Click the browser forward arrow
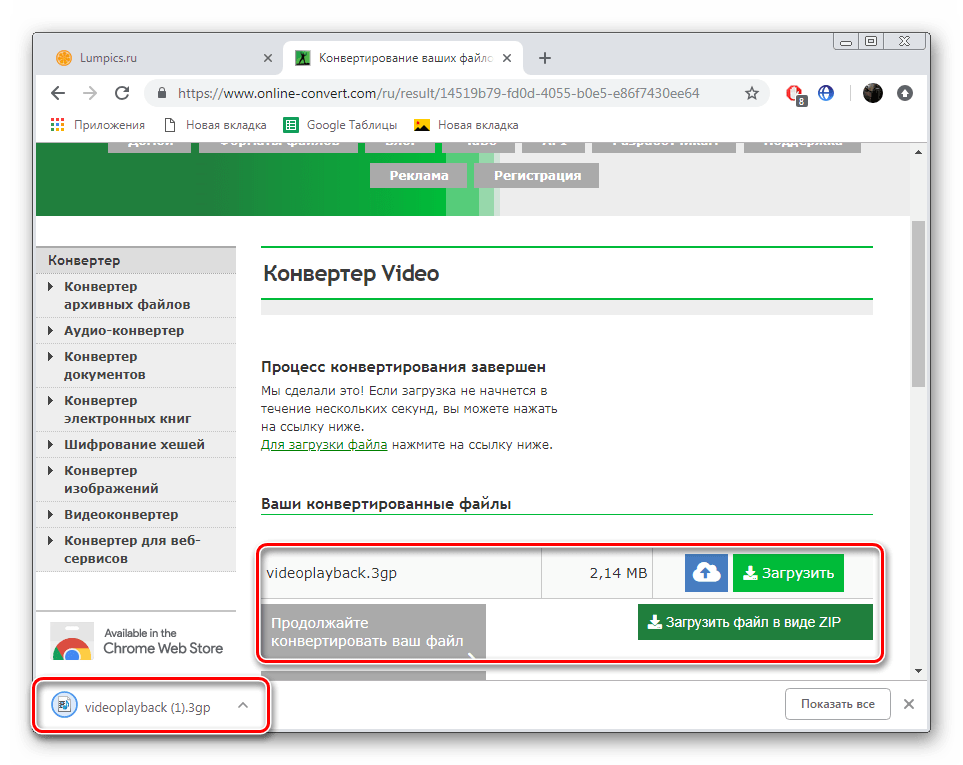Viewport: 963px width, 765px height. pyautogui.click(x=90, y=93)
